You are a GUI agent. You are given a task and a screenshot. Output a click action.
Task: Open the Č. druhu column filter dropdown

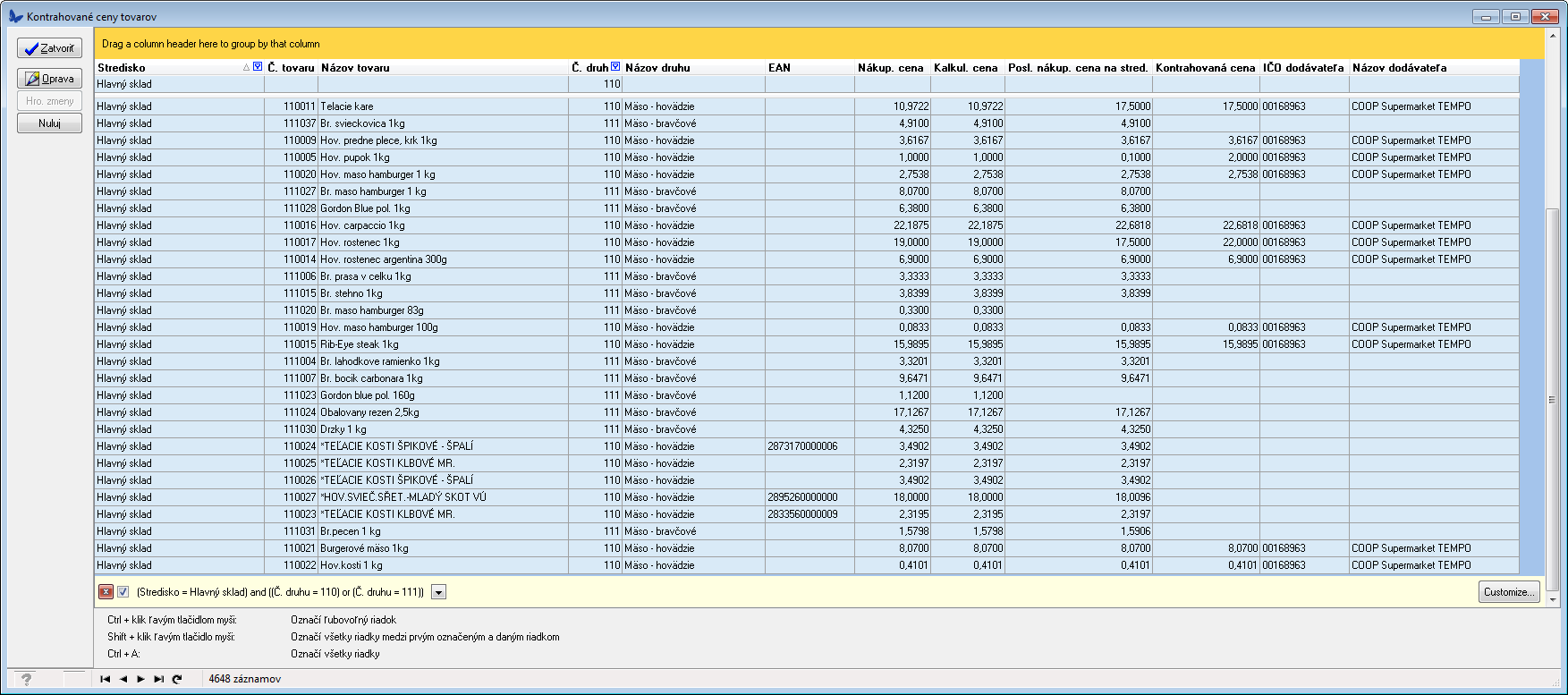click(615, 67)
